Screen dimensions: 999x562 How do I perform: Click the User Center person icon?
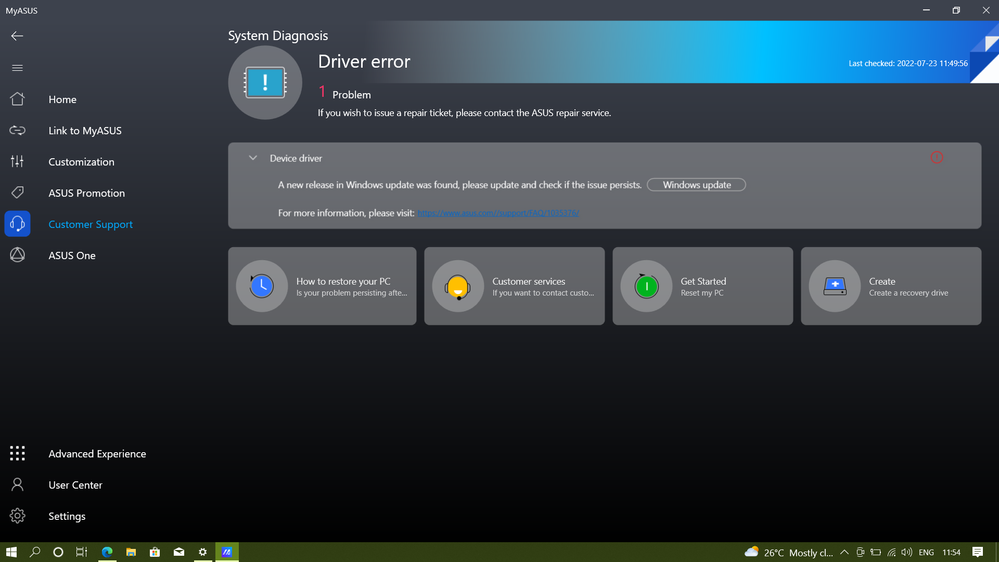(17, 485)
